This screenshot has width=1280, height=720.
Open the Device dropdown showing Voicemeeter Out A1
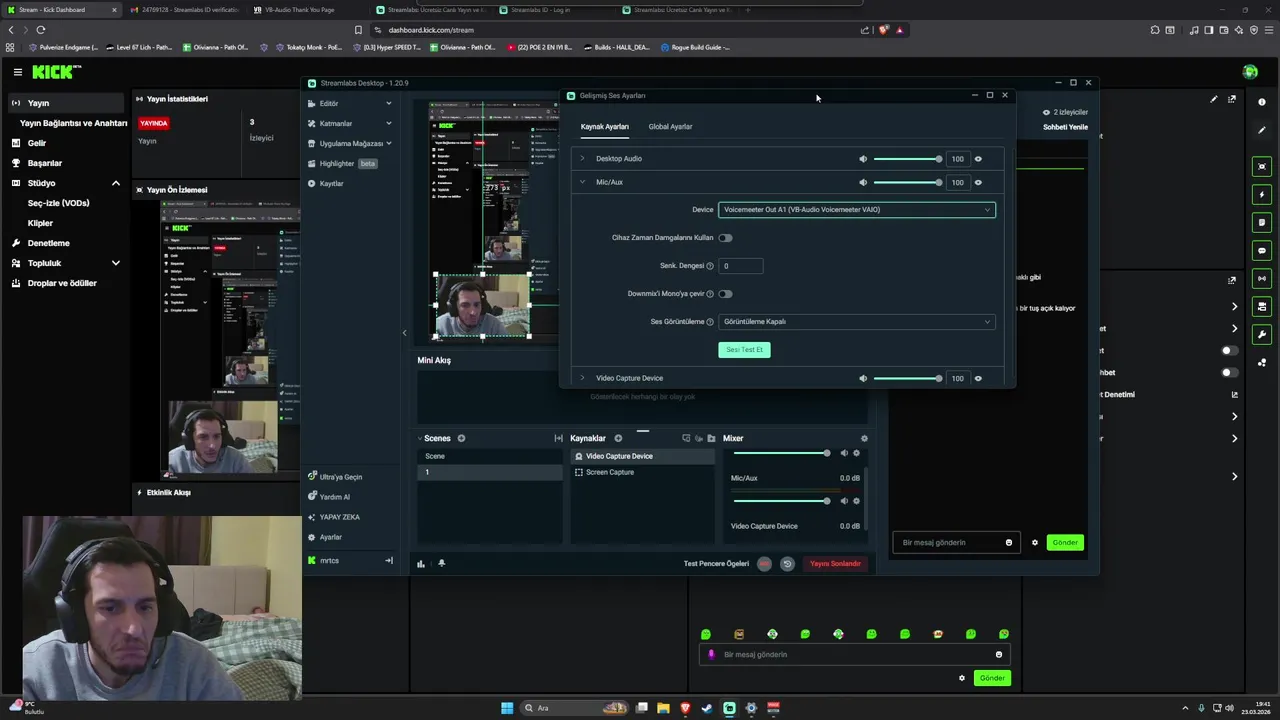pos(857,210)
